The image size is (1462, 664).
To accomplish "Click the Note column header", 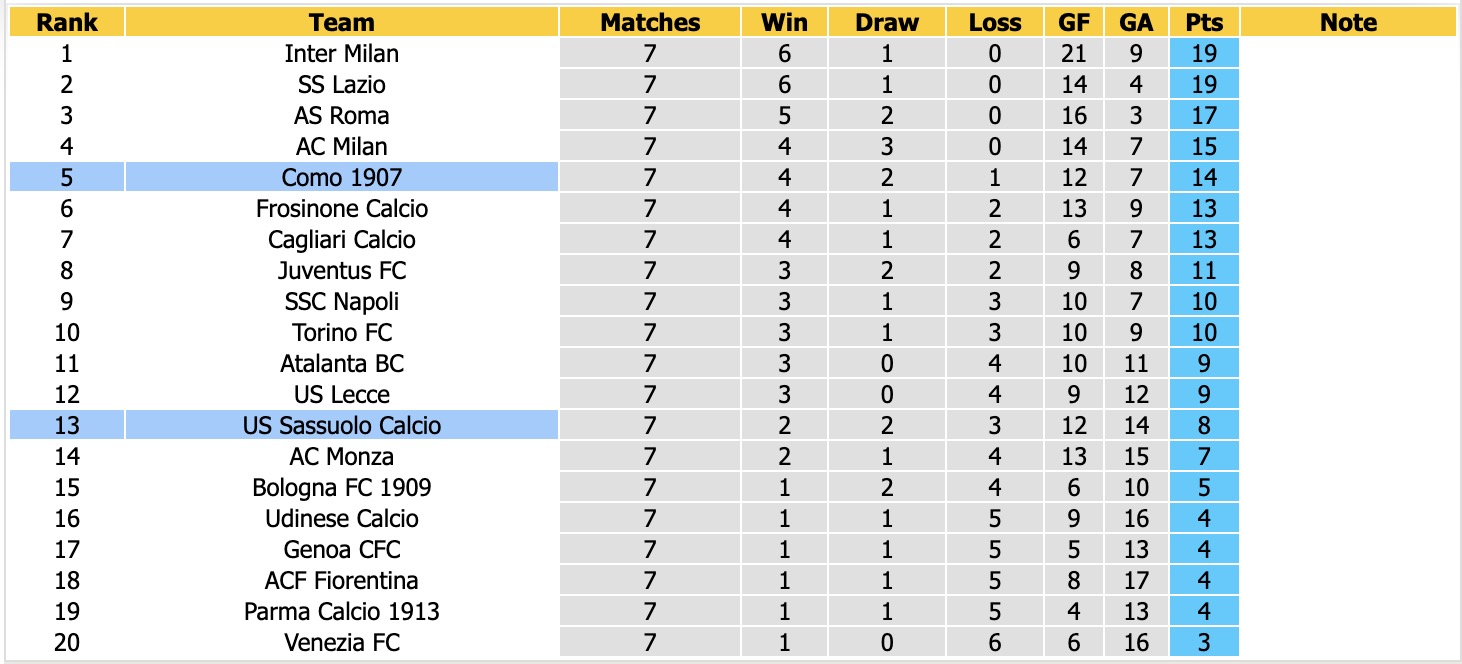I will tap(1348, 22).
